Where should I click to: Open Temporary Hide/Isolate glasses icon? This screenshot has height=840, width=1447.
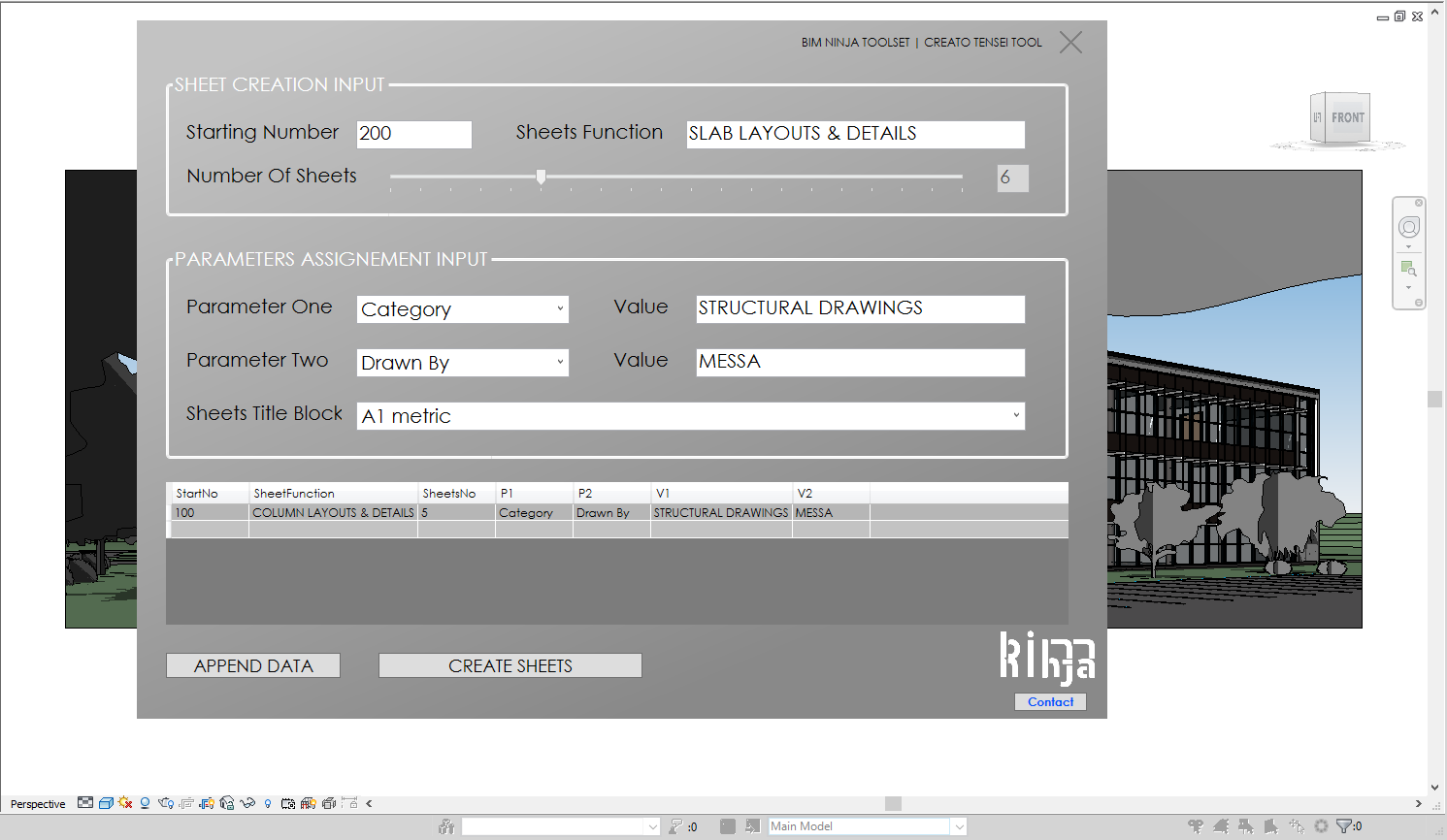tap(247, 803)
